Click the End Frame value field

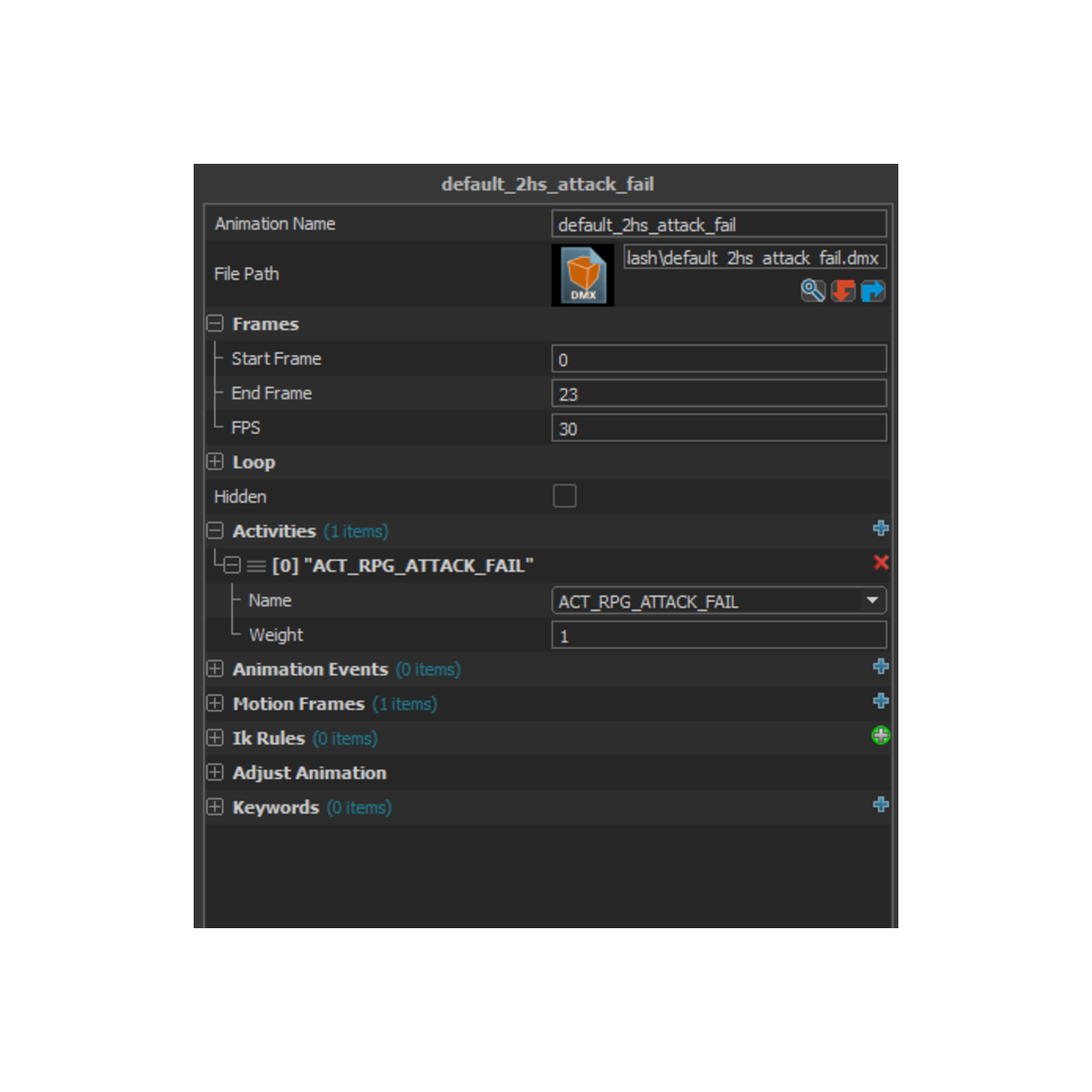718,393
